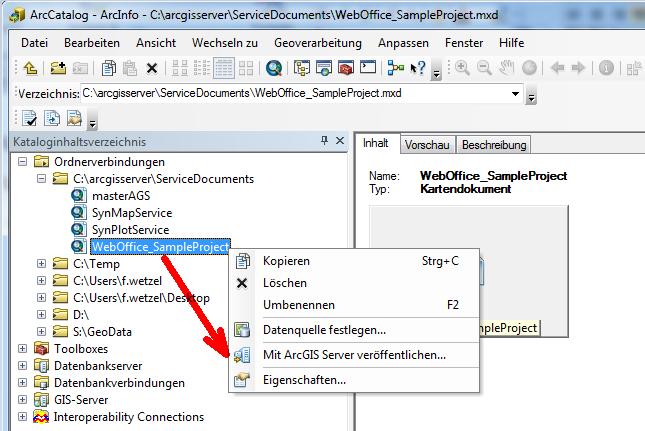Close the Kataloginhaltsverzeichnis panel
This screenshot has height=431, width=645.
pyautogui.click(x=340, y=142)
